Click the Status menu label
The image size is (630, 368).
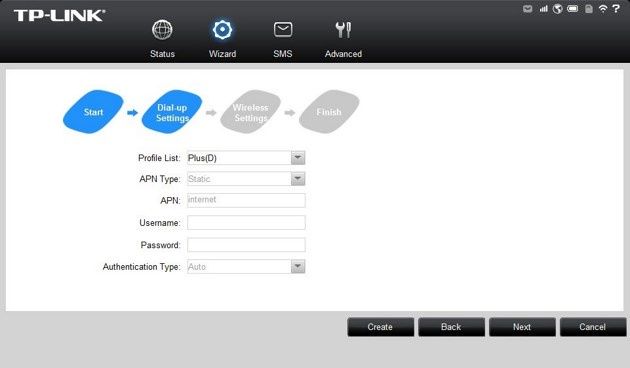tap(162, 54)
